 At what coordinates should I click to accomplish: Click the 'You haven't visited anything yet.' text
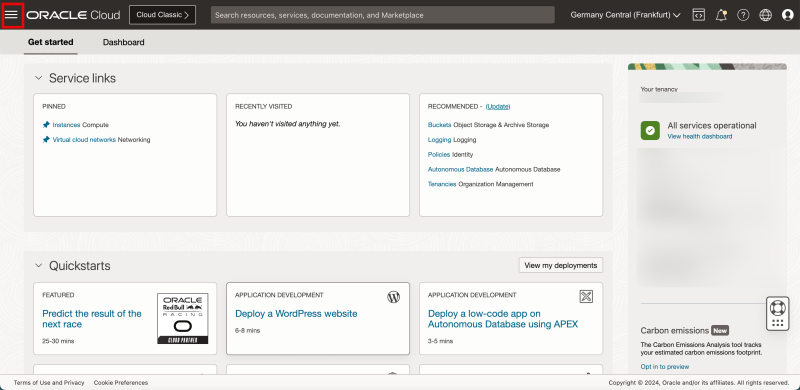(287, 124)
